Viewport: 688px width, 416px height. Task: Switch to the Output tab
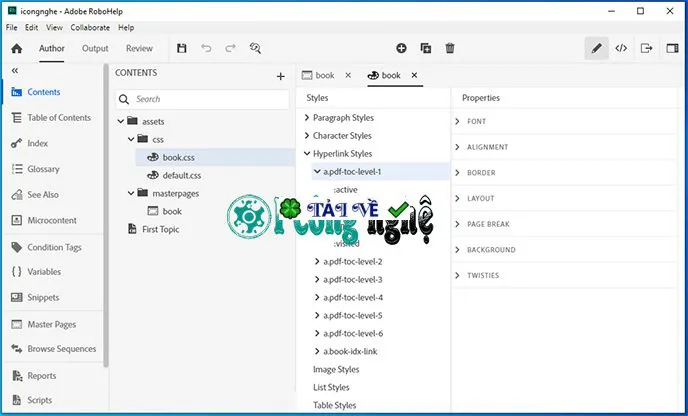tap(95, 48)
